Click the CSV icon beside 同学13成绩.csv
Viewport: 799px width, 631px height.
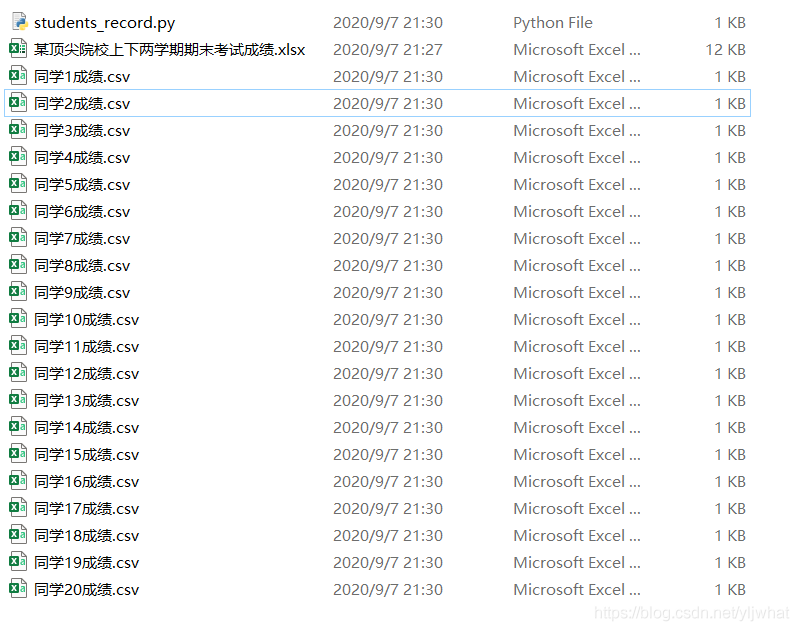pyautogui.click(x=18, y=400)
